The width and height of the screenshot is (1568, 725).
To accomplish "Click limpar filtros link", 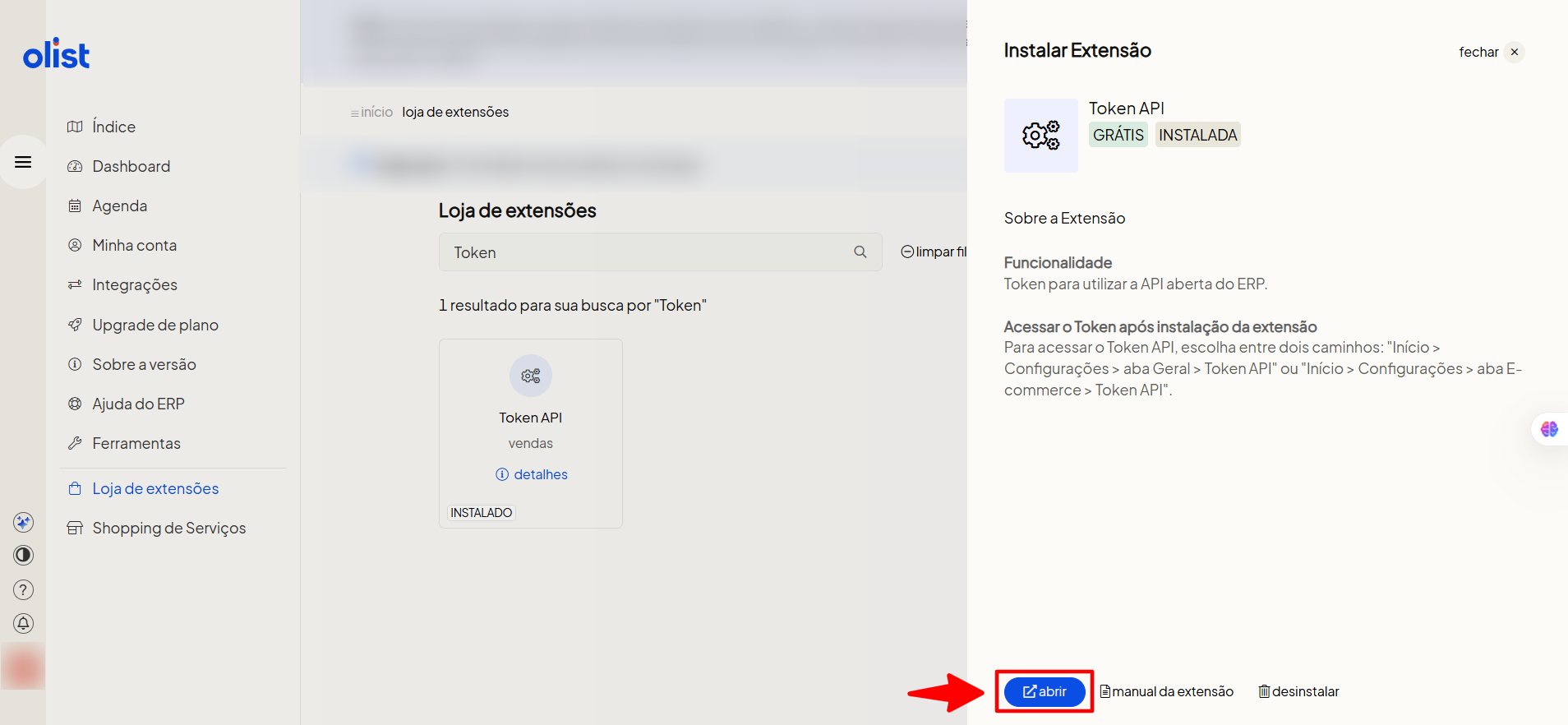I will click(x=934, y=252).
